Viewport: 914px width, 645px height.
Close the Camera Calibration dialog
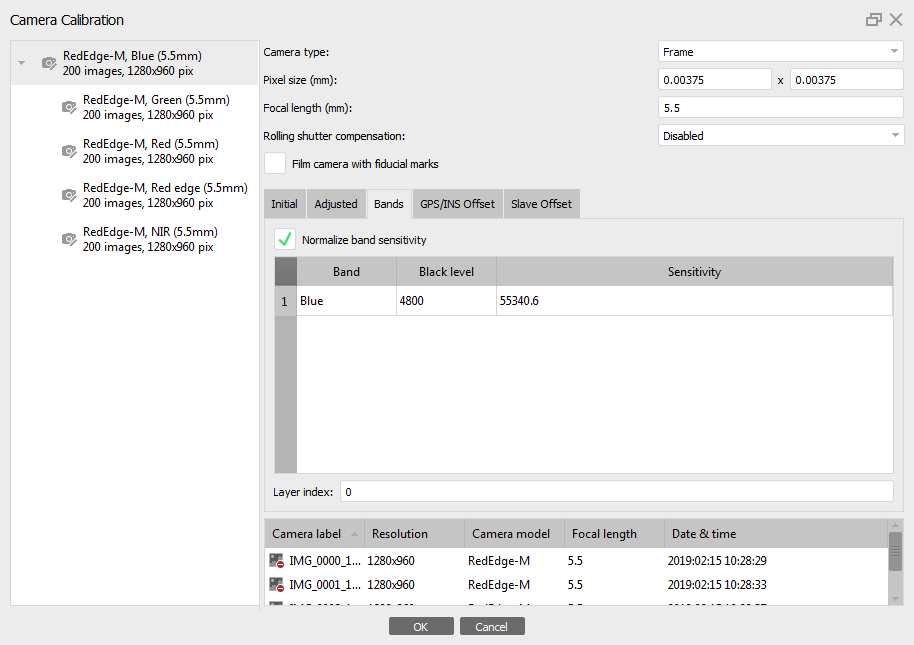tap(896, 20)
